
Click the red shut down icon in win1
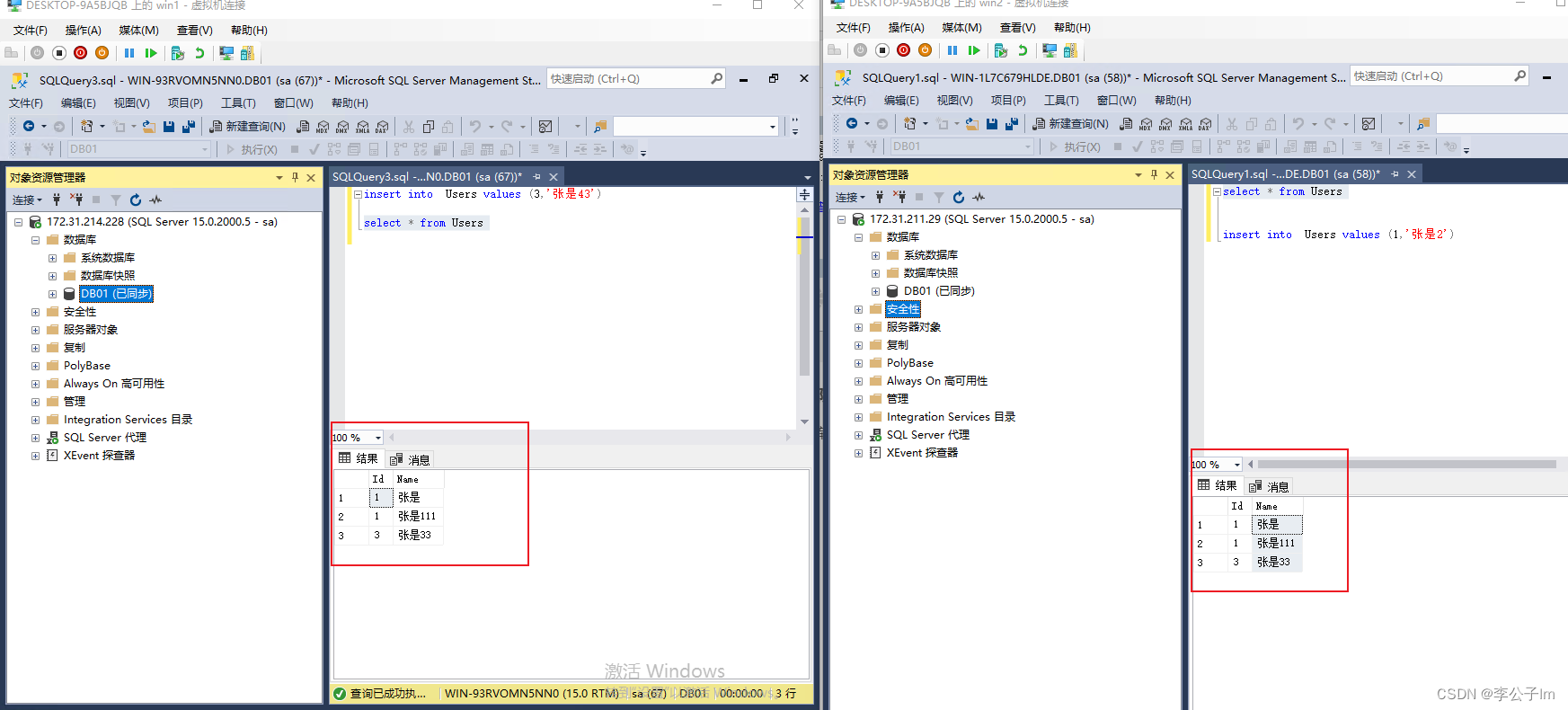(x=81, y=53)
